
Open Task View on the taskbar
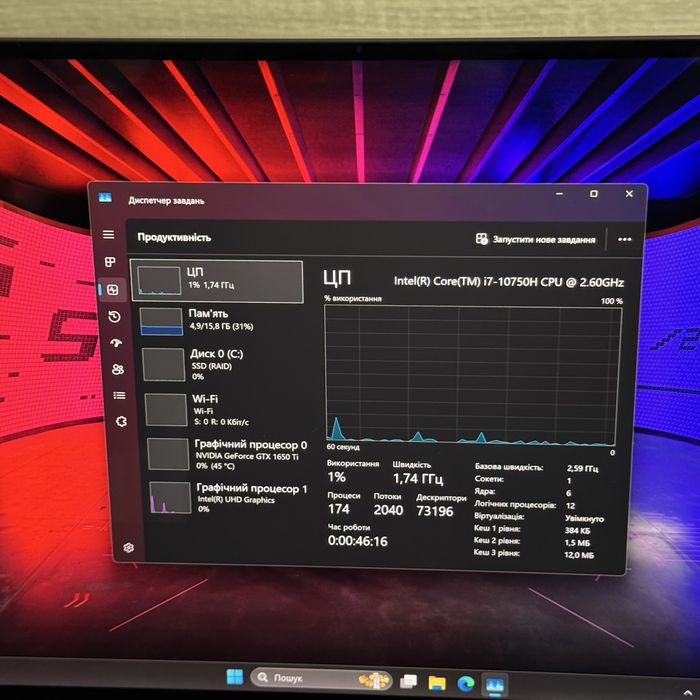[x=408, y=681]
